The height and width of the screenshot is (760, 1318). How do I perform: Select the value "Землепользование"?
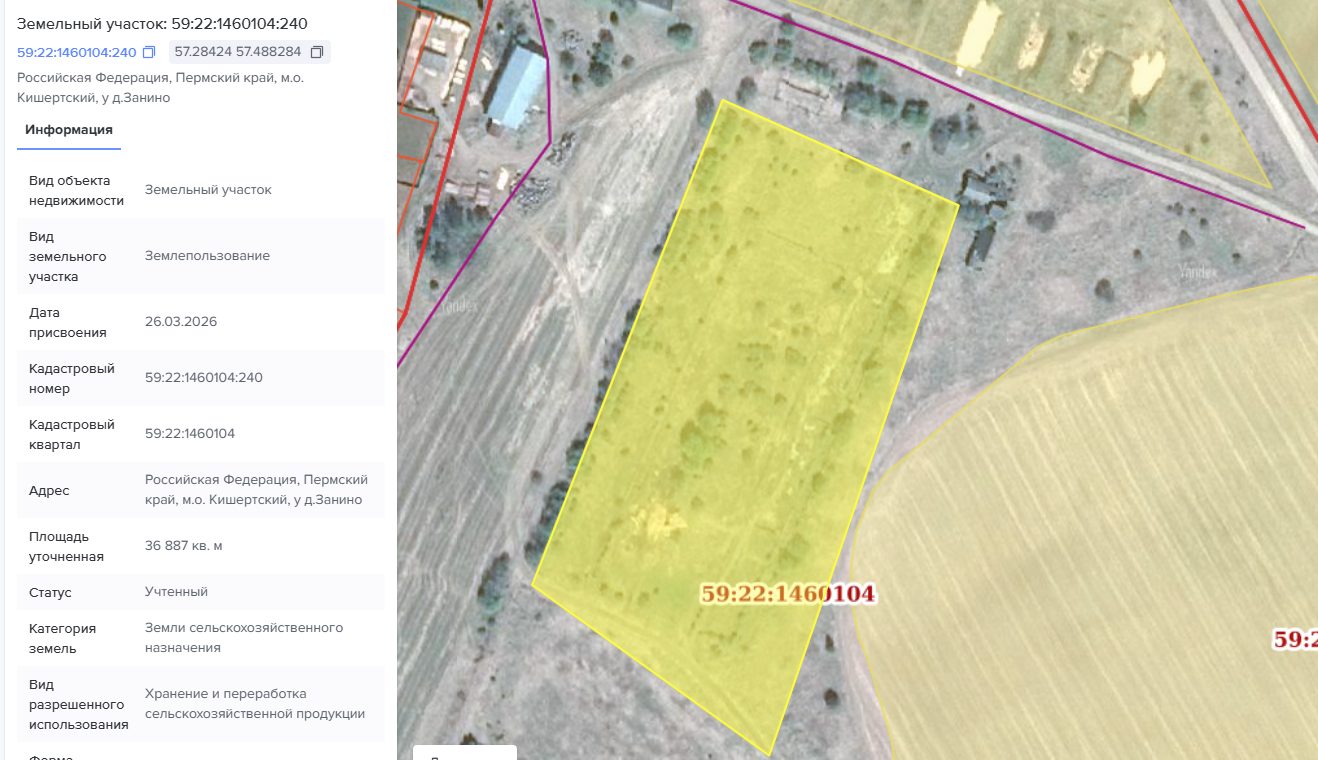[x=207, y=256]
